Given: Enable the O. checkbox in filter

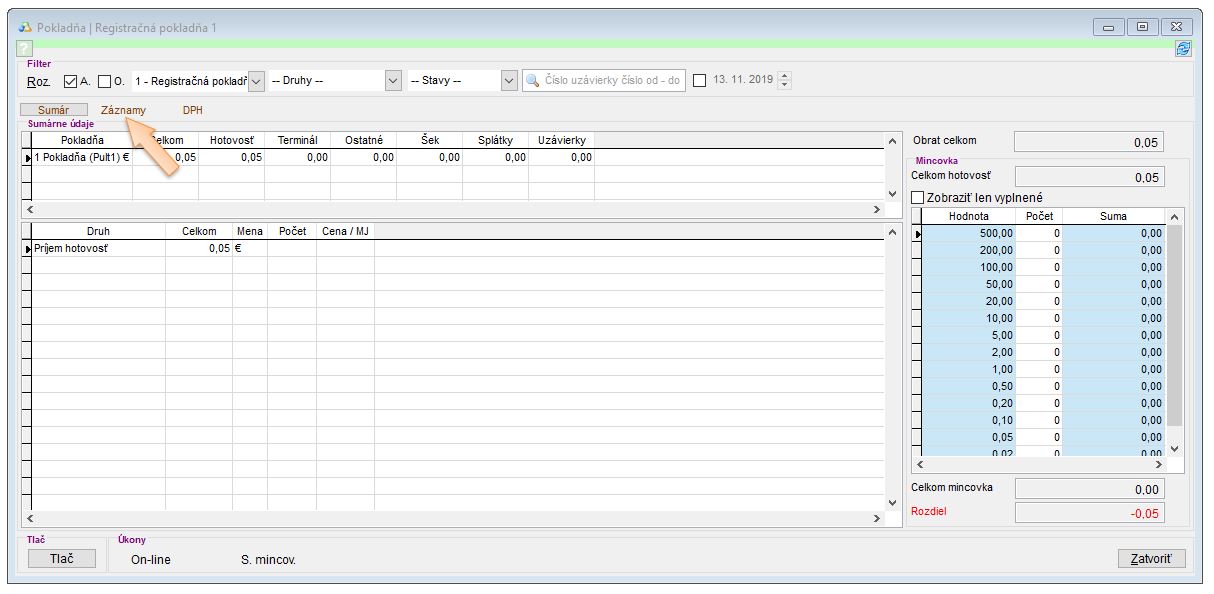Looking at the screenshot, I should [105, 81].
